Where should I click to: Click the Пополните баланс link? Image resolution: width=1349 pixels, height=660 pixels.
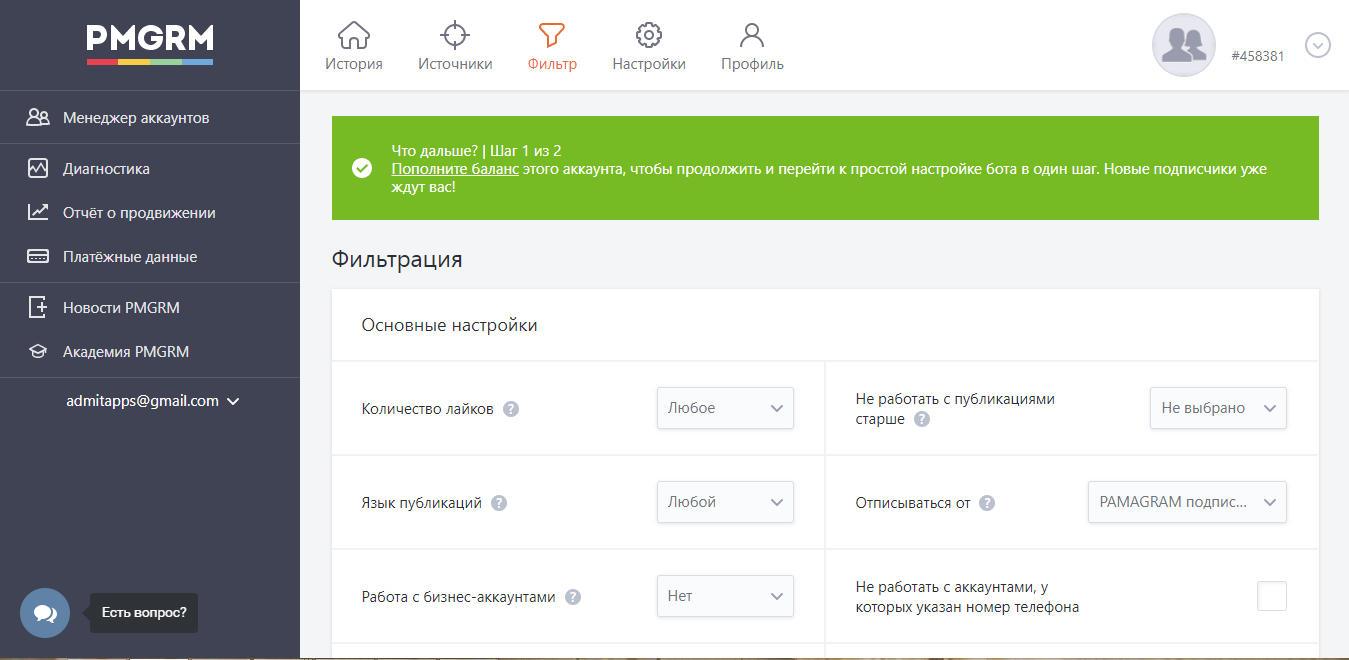[x=455, y=169]
